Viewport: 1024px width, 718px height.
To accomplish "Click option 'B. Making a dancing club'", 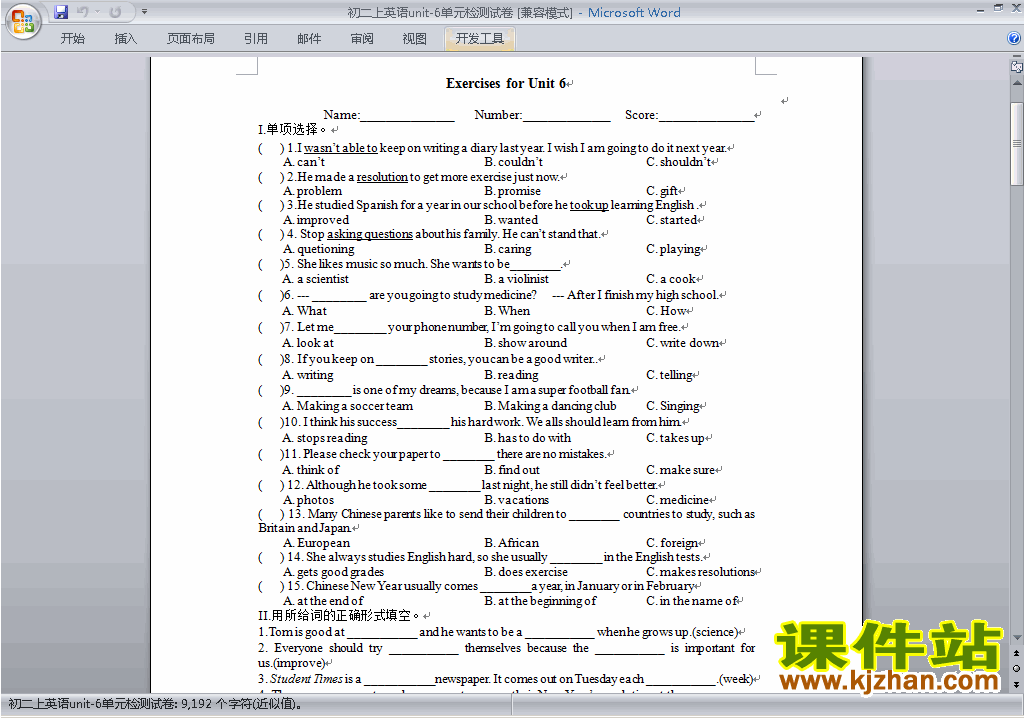I will [551, 406].
